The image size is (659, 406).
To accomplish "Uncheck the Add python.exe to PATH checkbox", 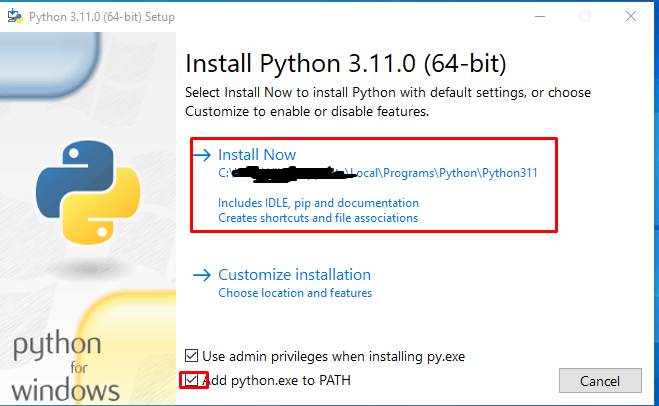I will coord(192,380).
